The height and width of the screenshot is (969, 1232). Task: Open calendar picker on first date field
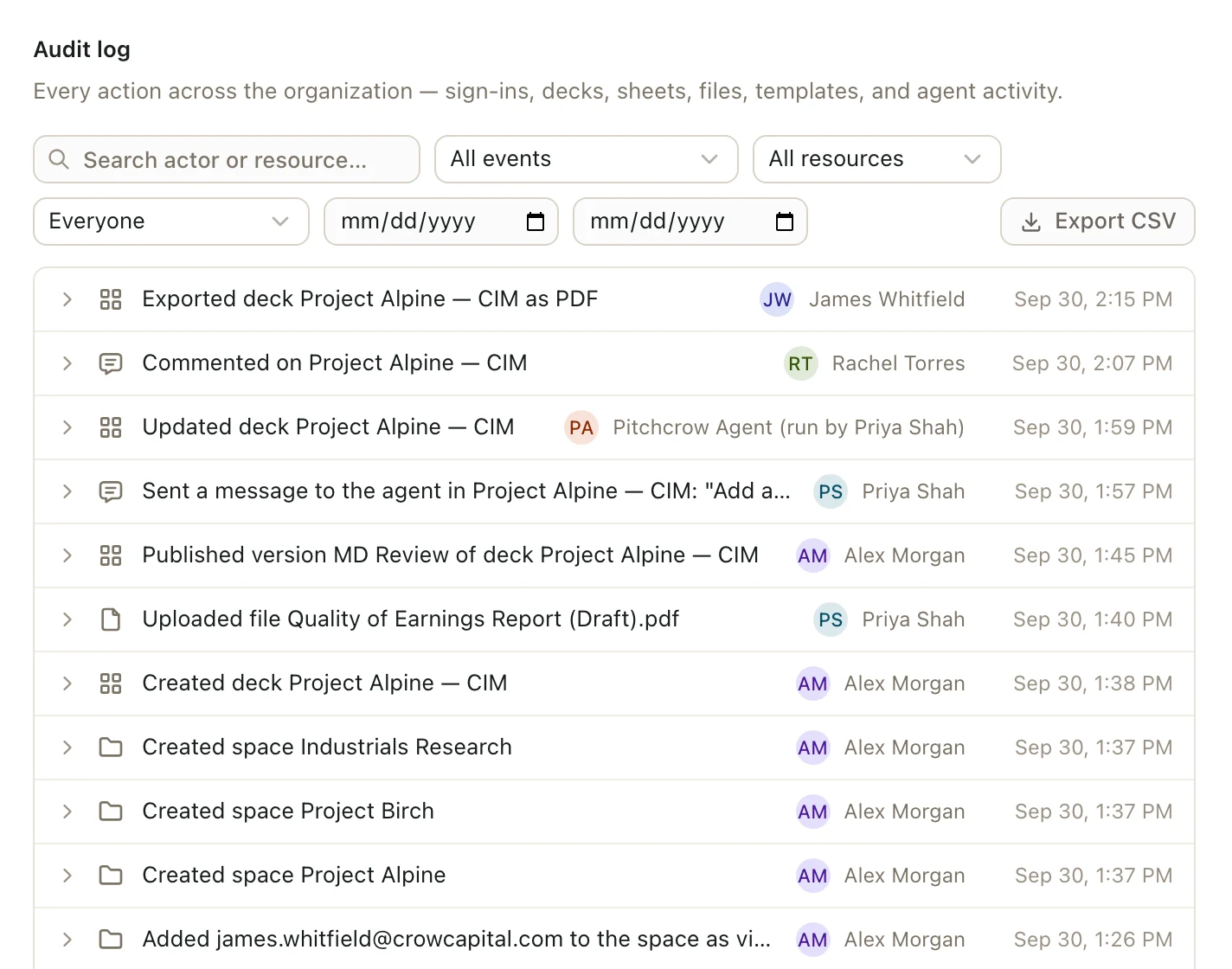(536, 221)
